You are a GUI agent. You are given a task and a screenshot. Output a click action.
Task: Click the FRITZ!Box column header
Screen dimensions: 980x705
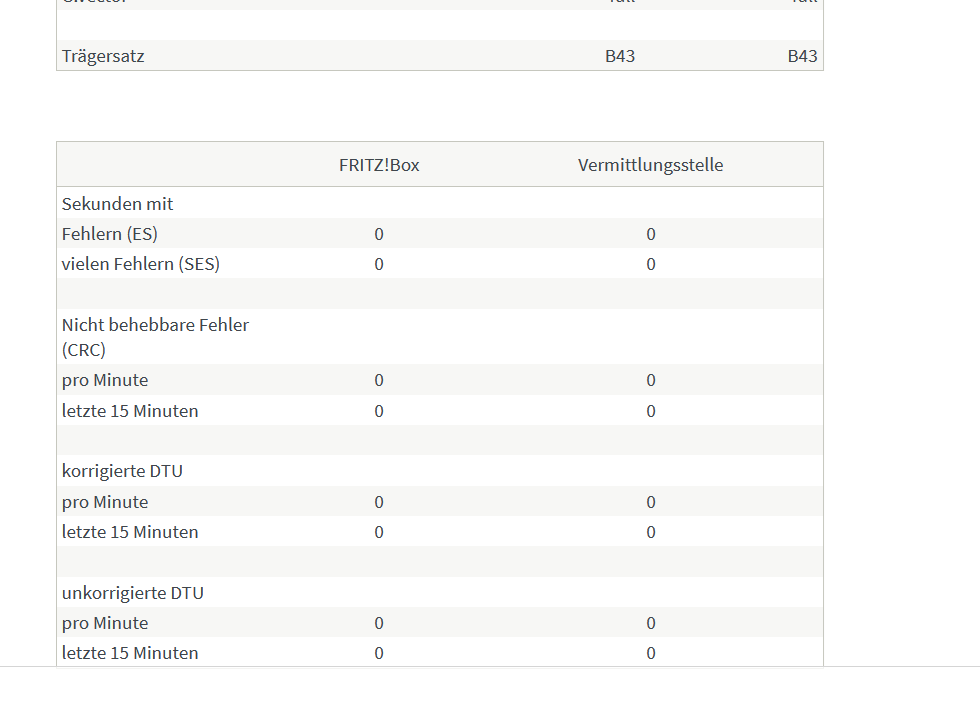(379, 165)
